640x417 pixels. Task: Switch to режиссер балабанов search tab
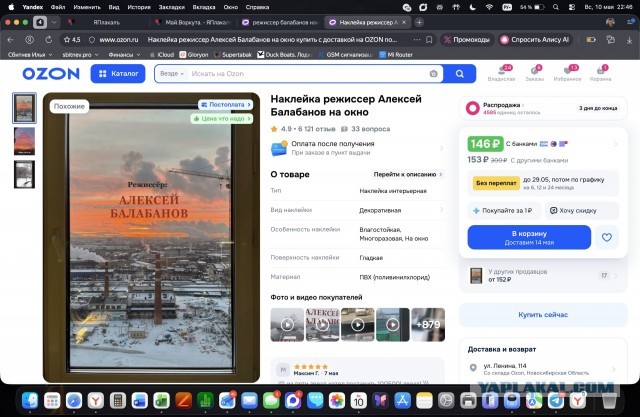click(280, 22)
